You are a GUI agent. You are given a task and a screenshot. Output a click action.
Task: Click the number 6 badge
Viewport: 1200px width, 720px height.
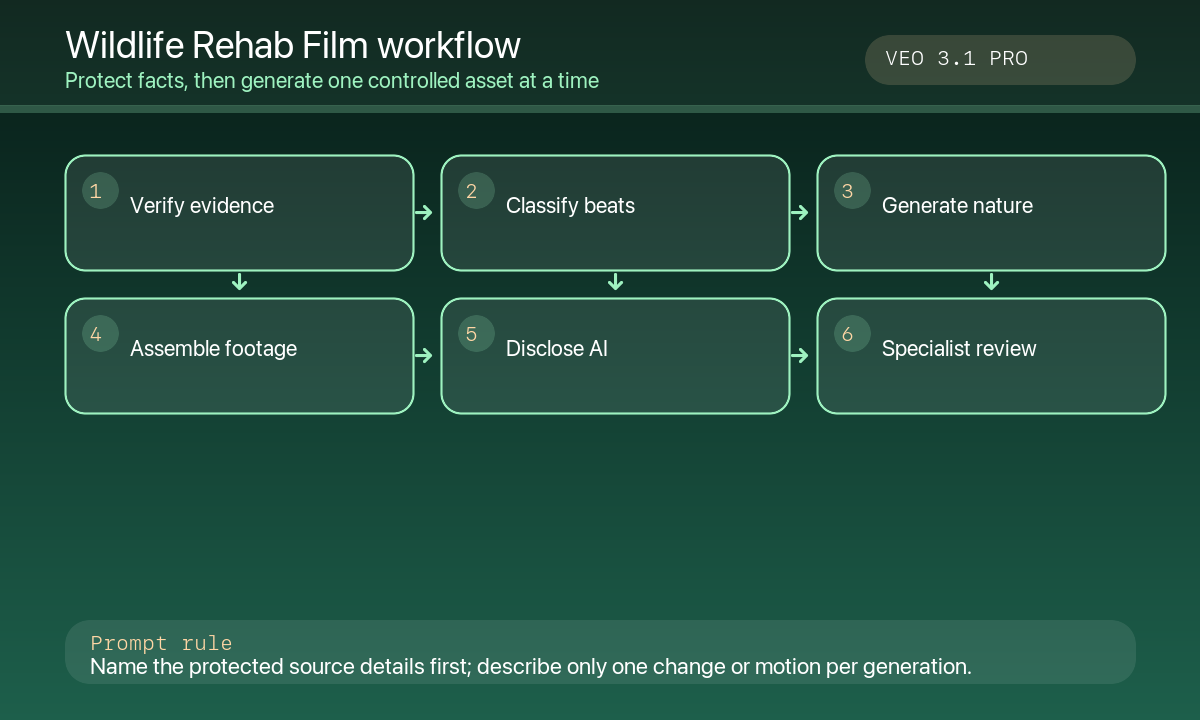[x=852, y=334]
